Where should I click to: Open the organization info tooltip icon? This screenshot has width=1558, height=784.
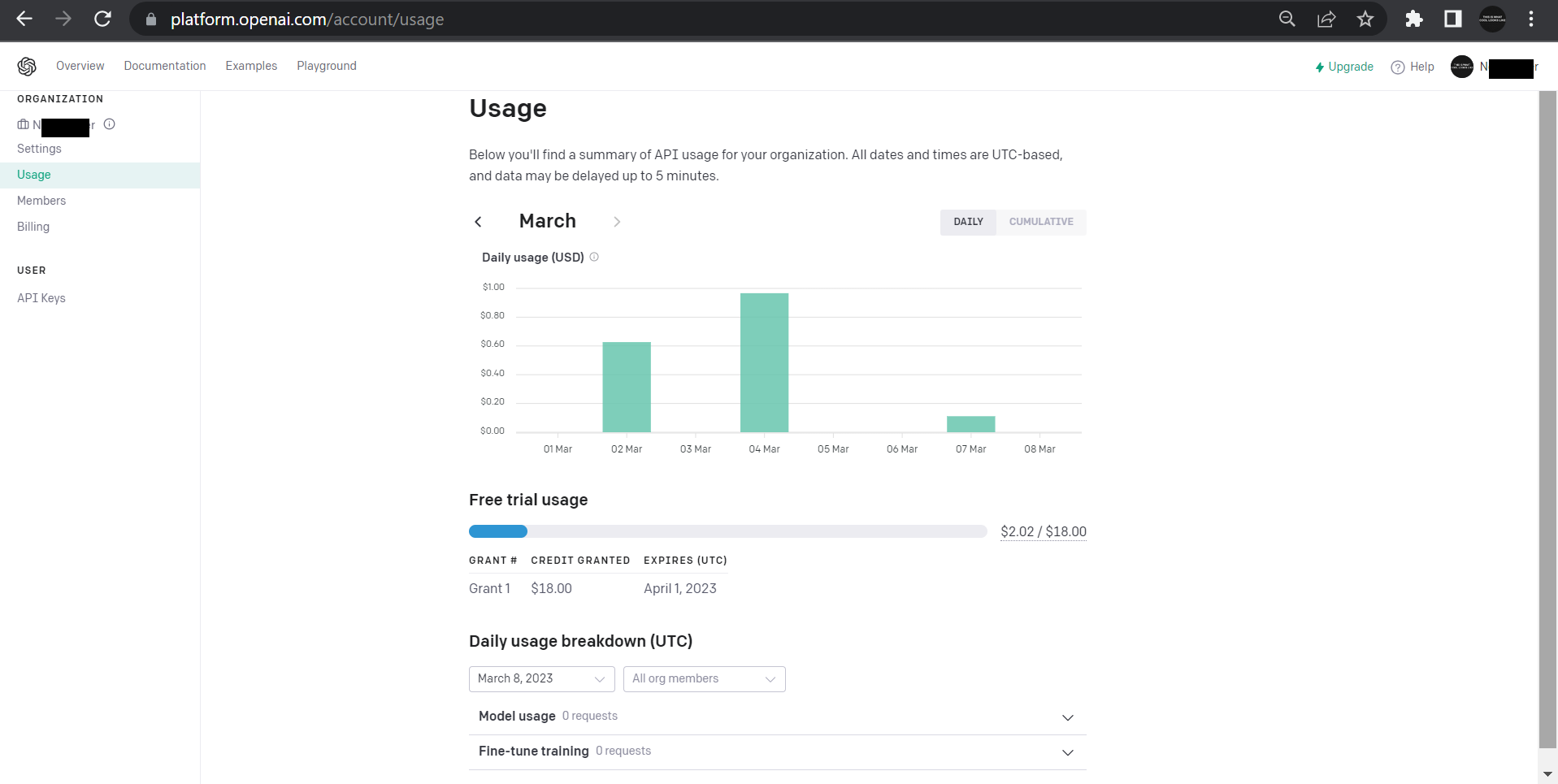click(110, 124)
